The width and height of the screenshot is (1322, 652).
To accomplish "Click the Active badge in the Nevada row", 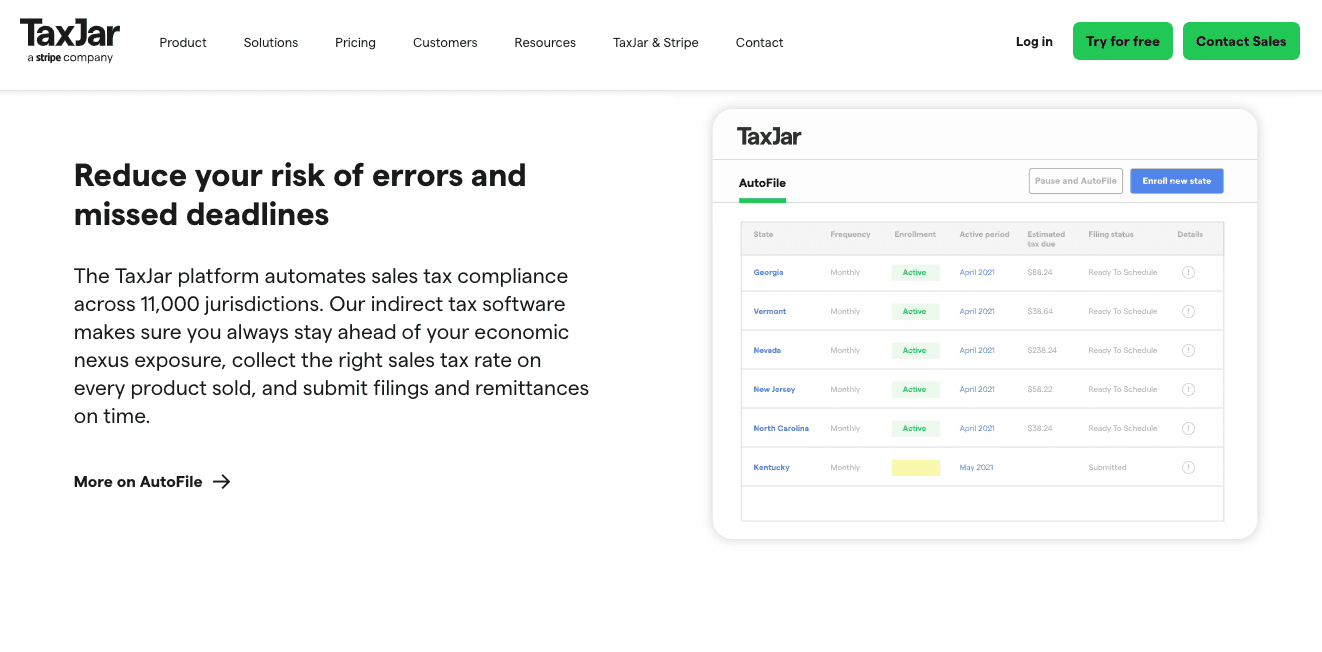I will point(915,350).
